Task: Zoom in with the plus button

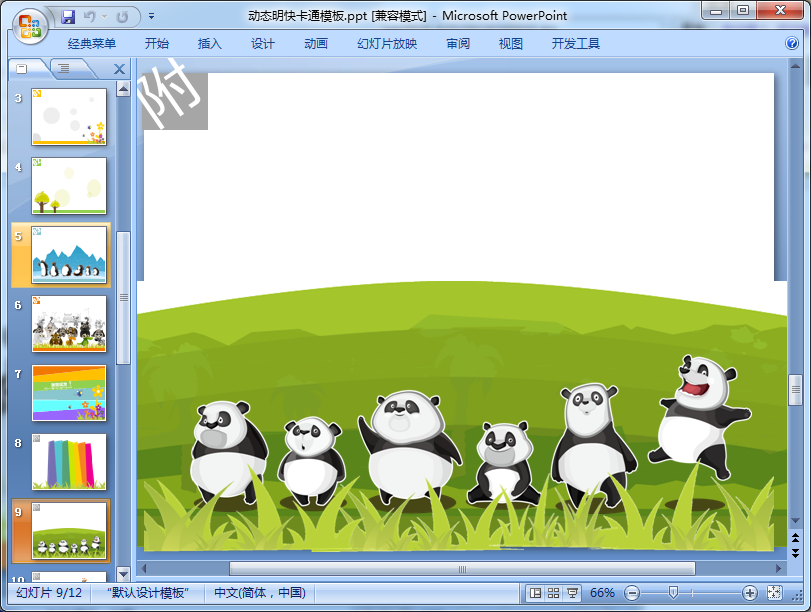Action: click(749, 593)
